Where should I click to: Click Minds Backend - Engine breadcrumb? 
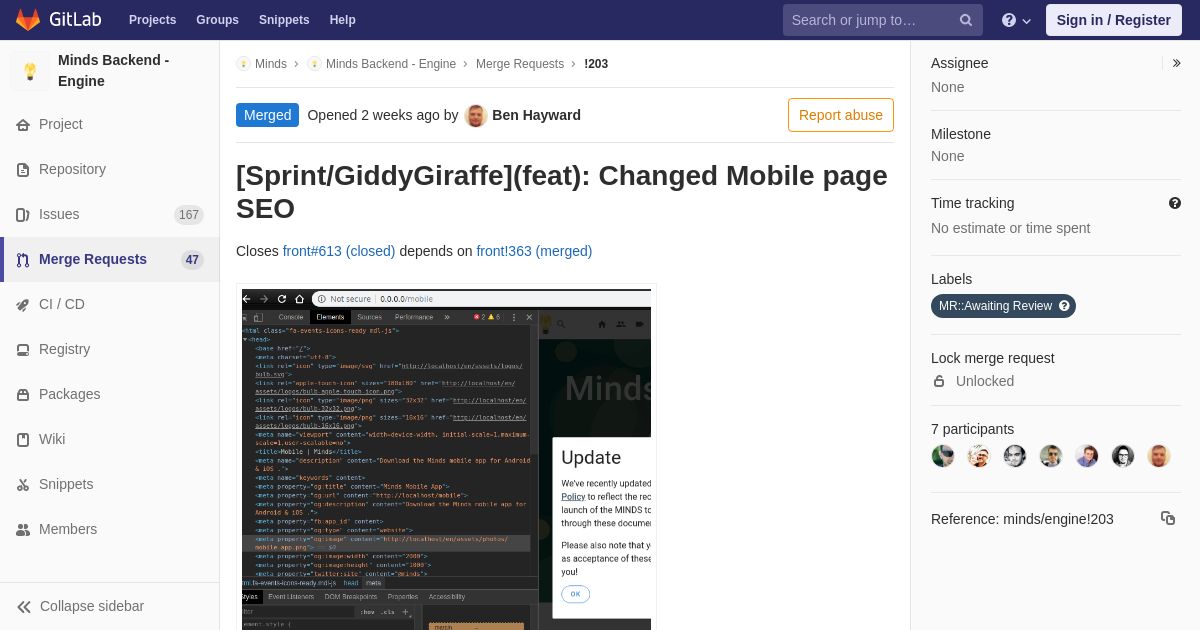[x=391, y=64]
